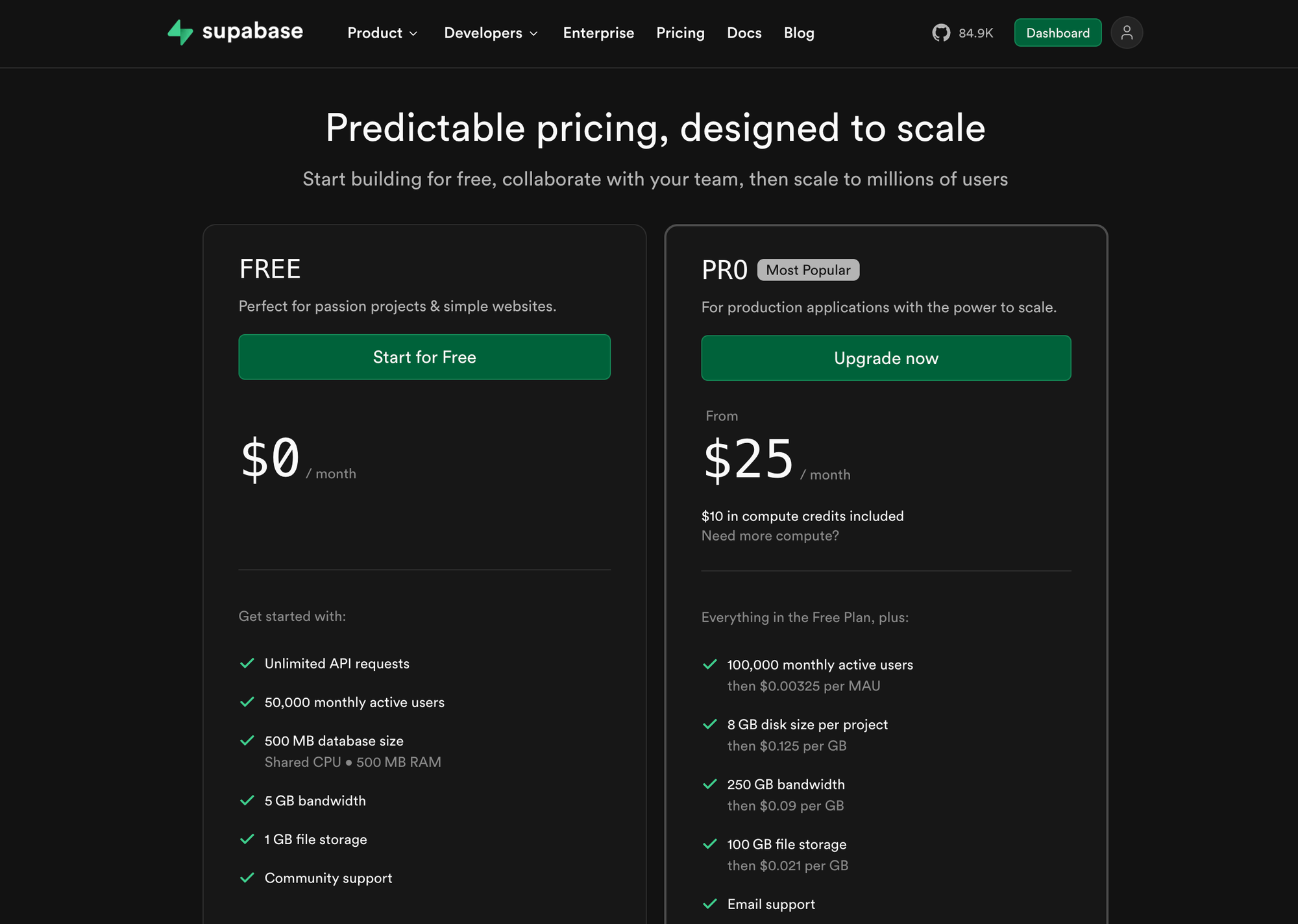Click the checkmark beside Unlimited API requests
Image resolution: width=1298 pixels, height=924 pixels.
pos(247,663)
